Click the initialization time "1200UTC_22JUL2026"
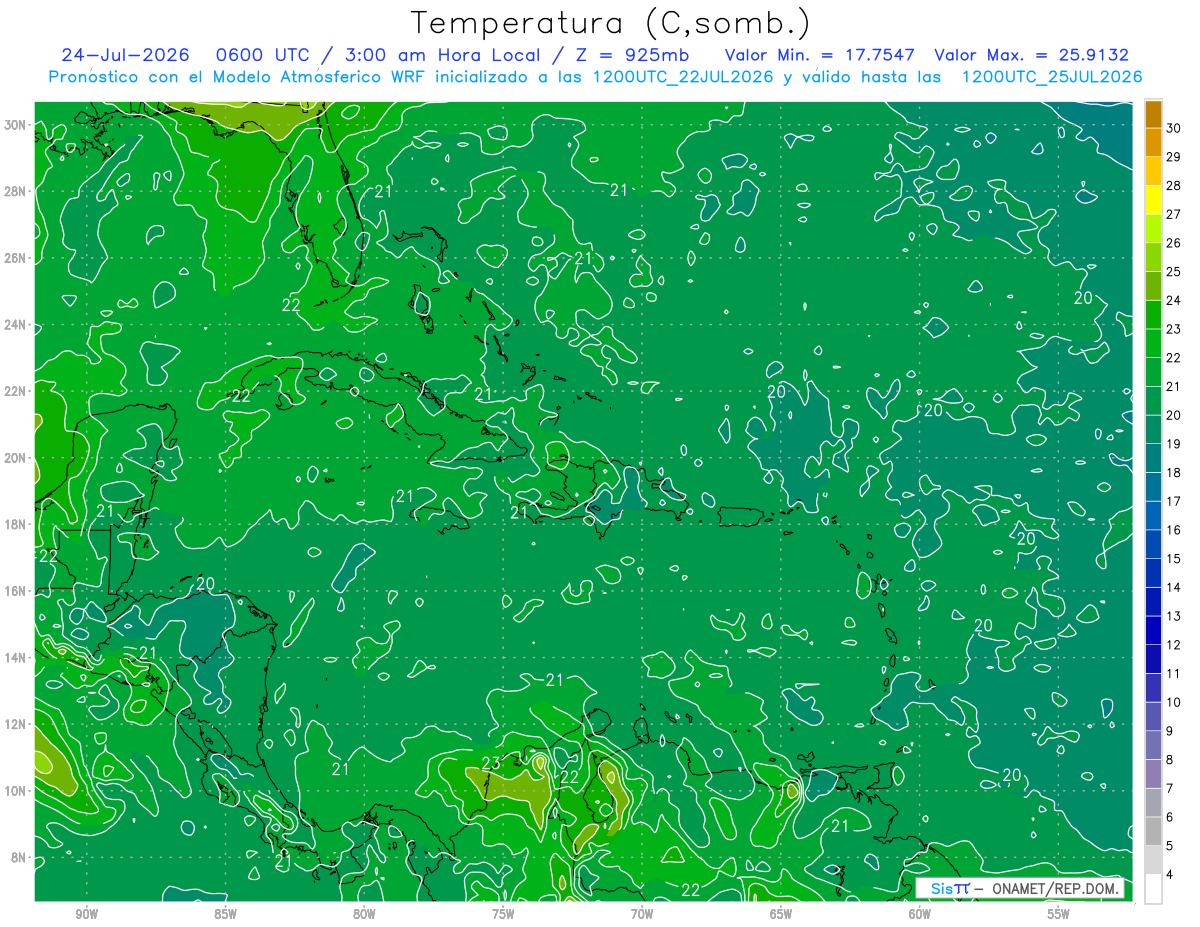 pyautogui.click(x=683, y=77)
